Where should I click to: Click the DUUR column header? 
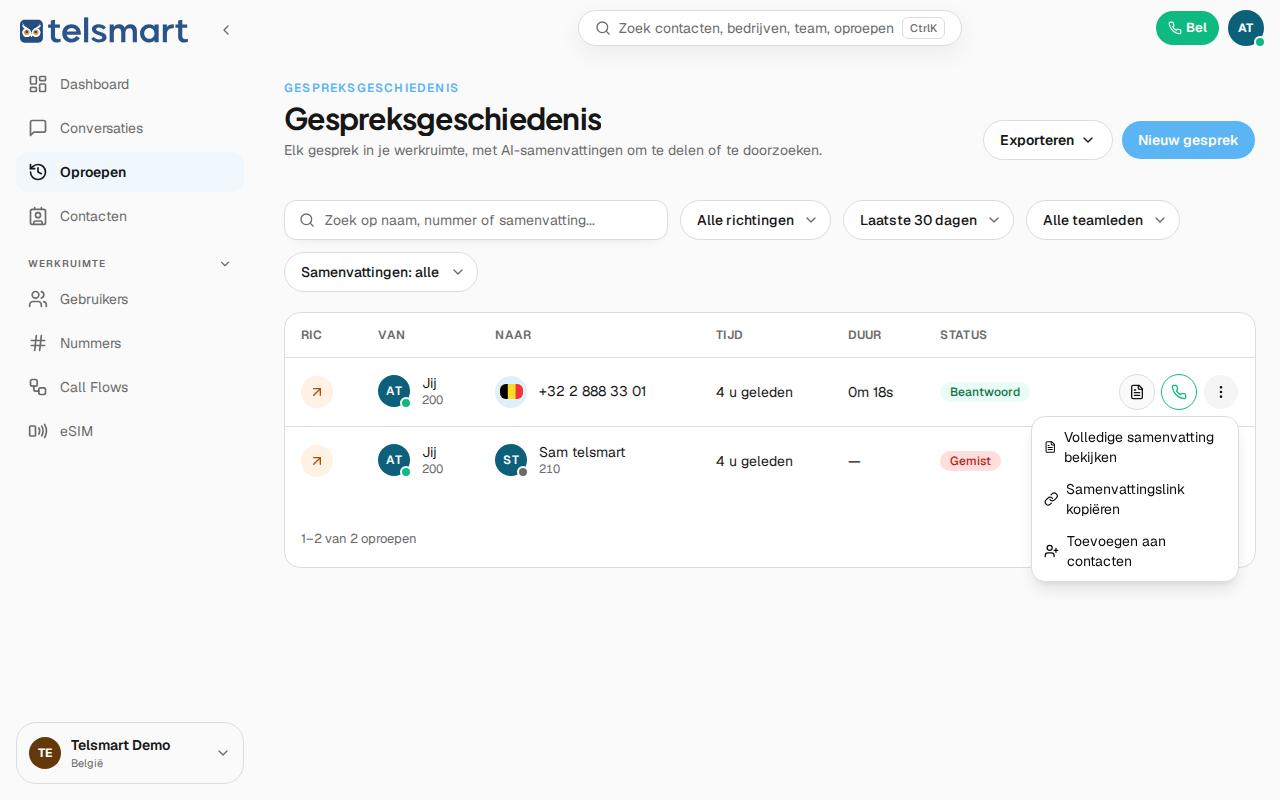pos(865,335)
